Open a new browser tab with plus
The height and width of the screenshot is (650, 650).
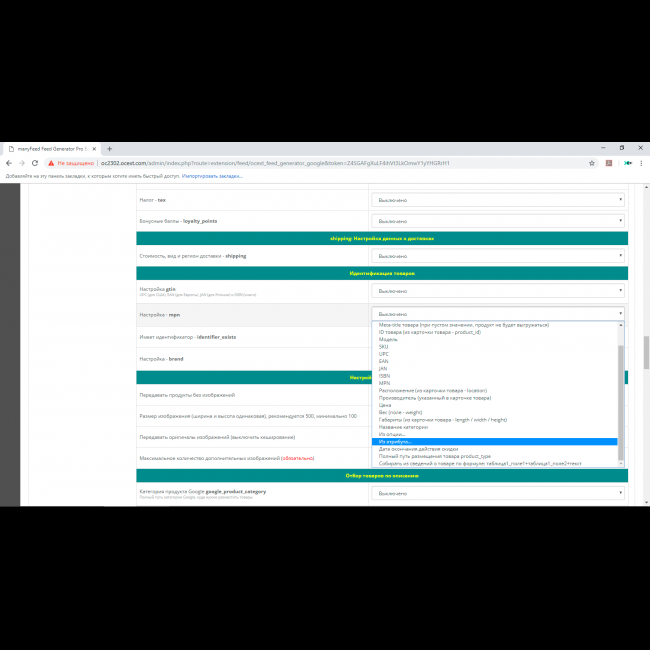(x=109, y=148)
